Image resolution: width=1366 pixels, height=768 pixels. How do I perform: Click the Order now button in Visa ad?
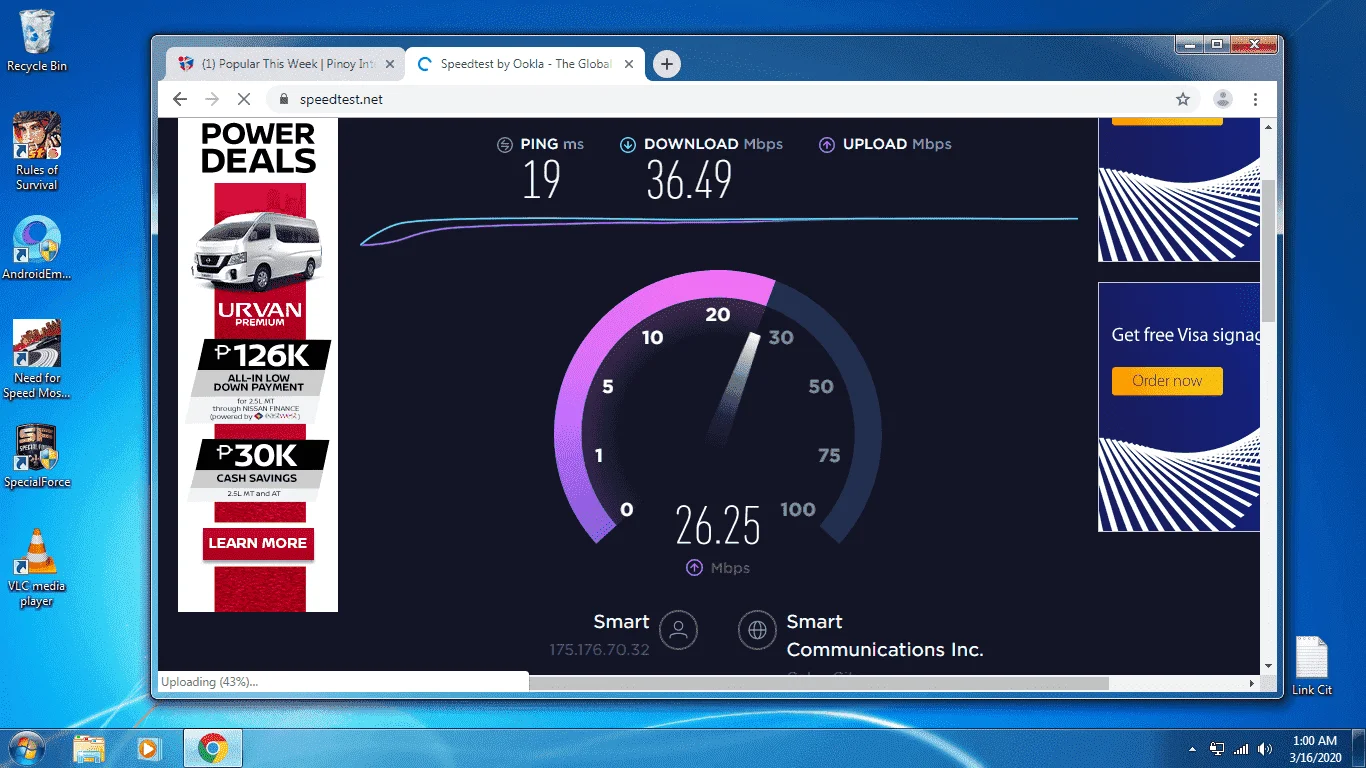1167,381
